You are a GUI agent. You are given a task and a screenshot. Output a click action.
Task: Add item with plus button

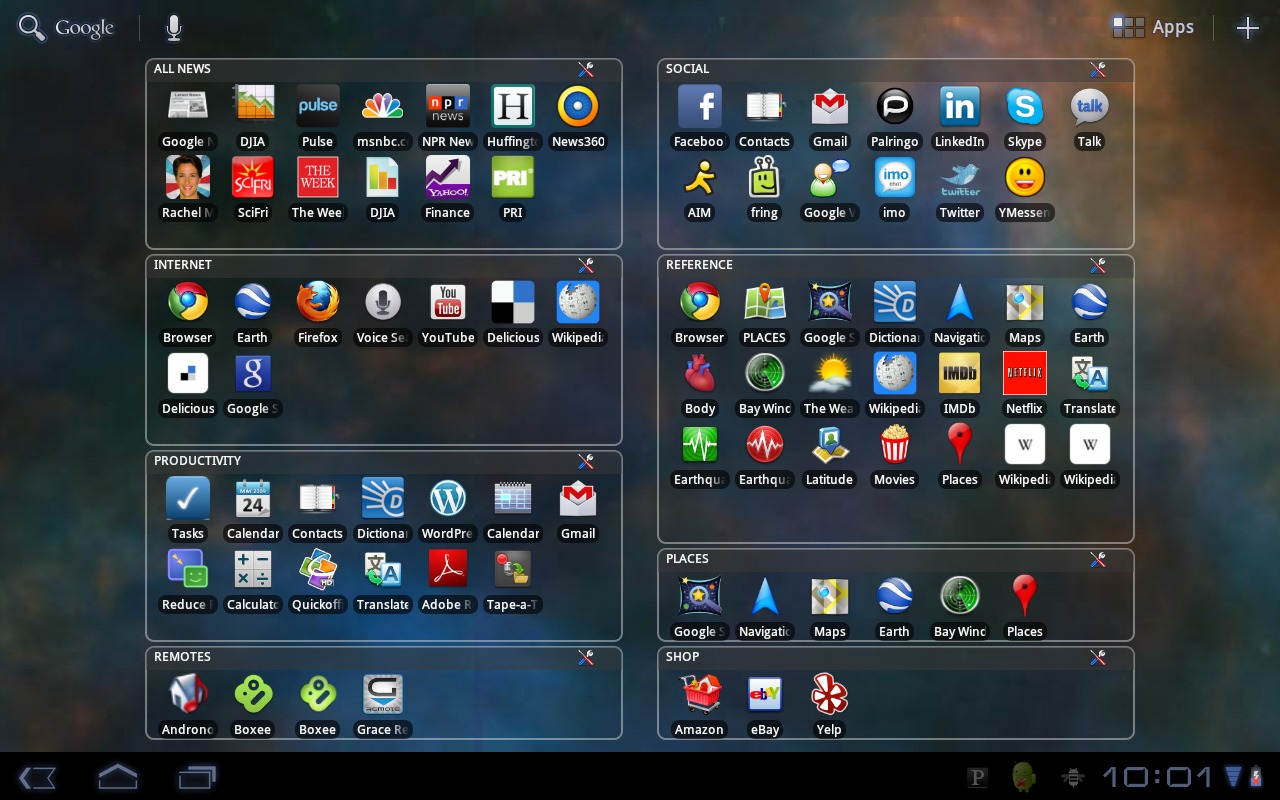pos(1247,28)
